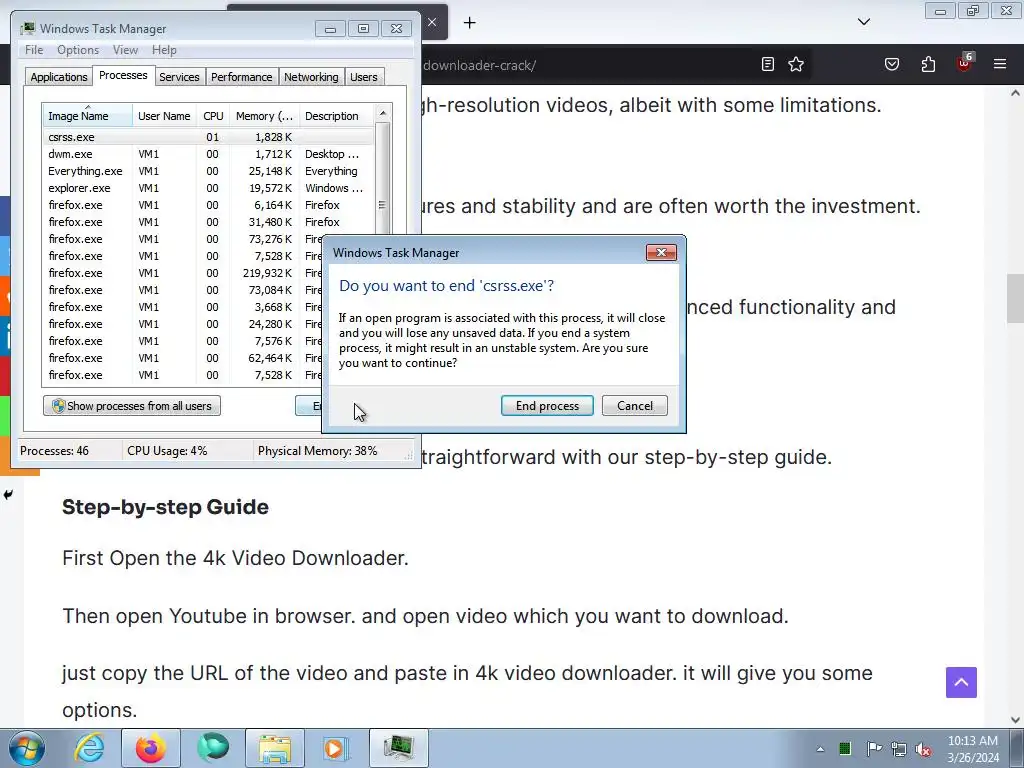Viewport: 1024px width, 768px height.
Task: Open the list all tabs chevron in Firefox
Action: click(x=863, y=22)
